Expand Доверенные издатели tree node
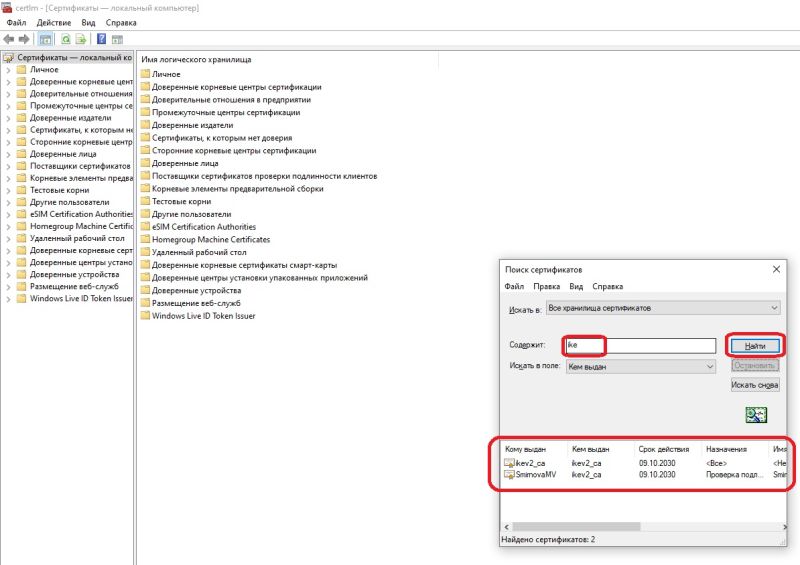 tap(8, 118)
